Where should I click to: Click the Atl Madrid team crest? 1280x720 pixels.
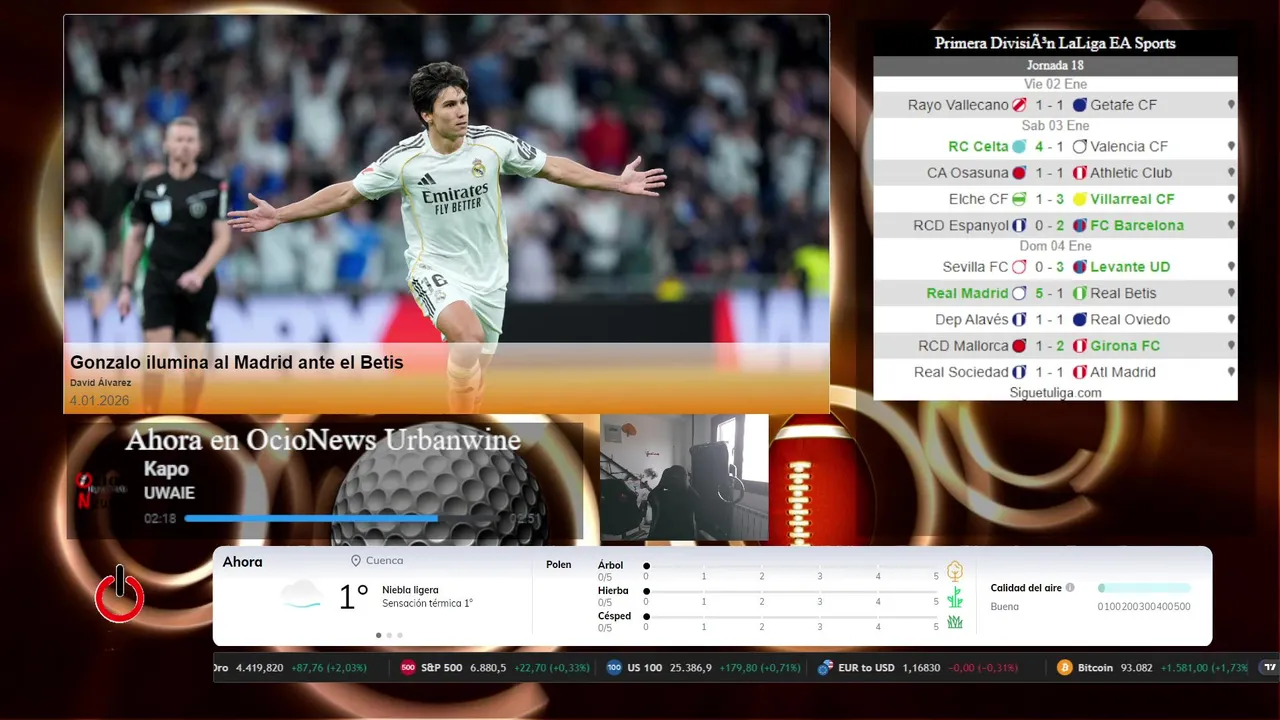coord(1080,372)
